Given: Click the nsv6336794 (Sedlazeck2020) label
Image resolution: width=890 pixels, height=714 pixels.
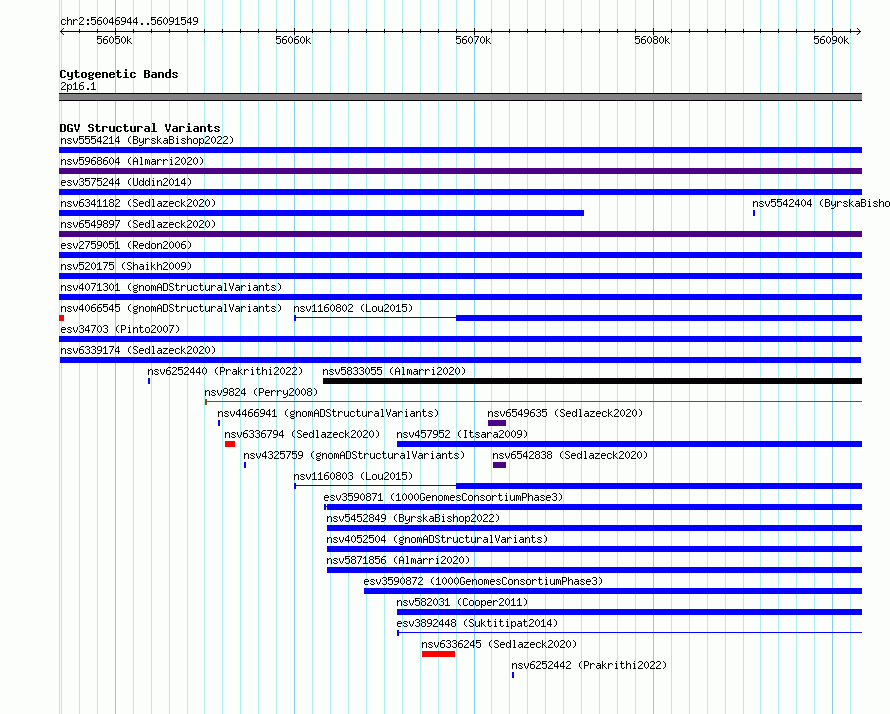Looking at the screenshot, I should (302, 434).
